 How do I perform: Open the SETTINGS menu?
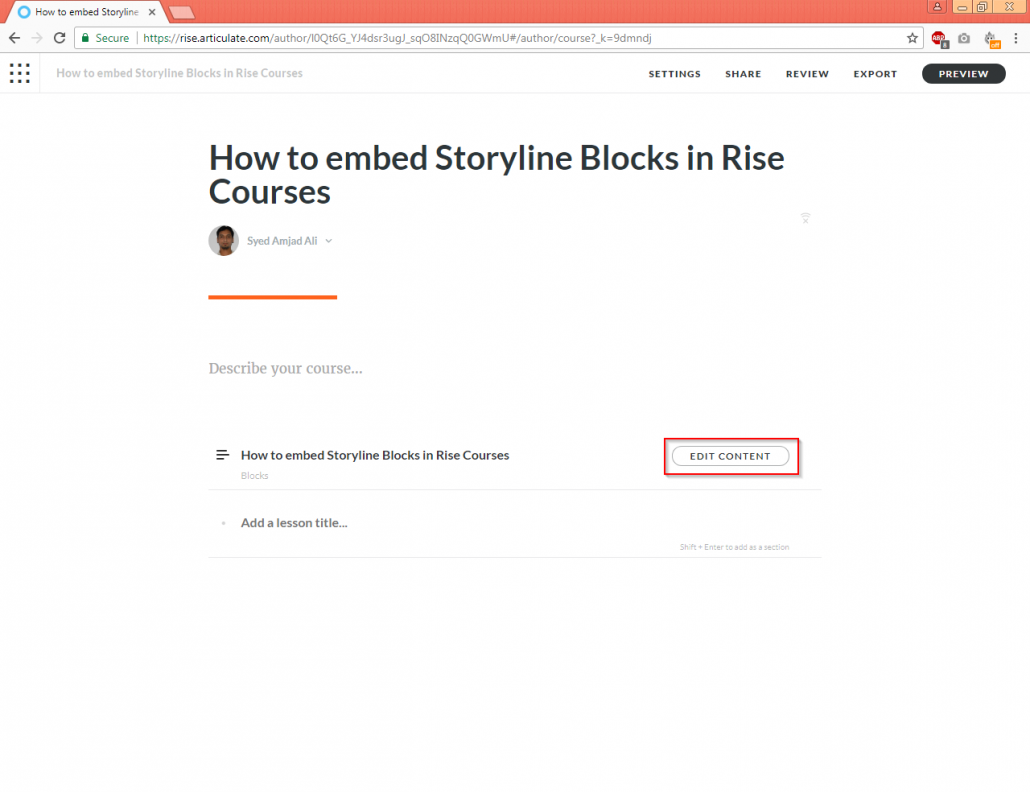coord(674,73)
